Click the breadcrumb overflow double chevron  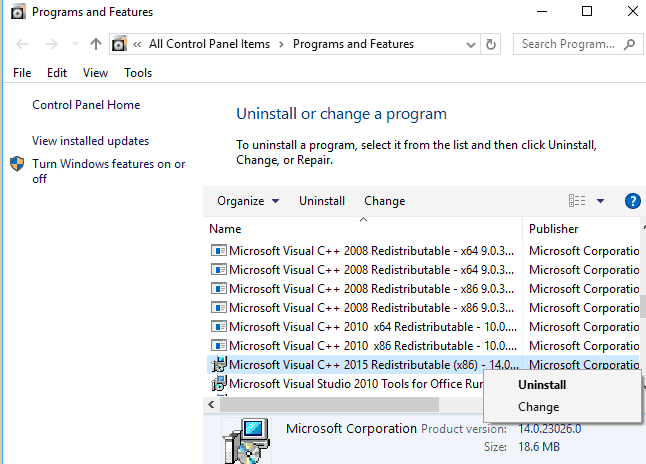[137, 45]
